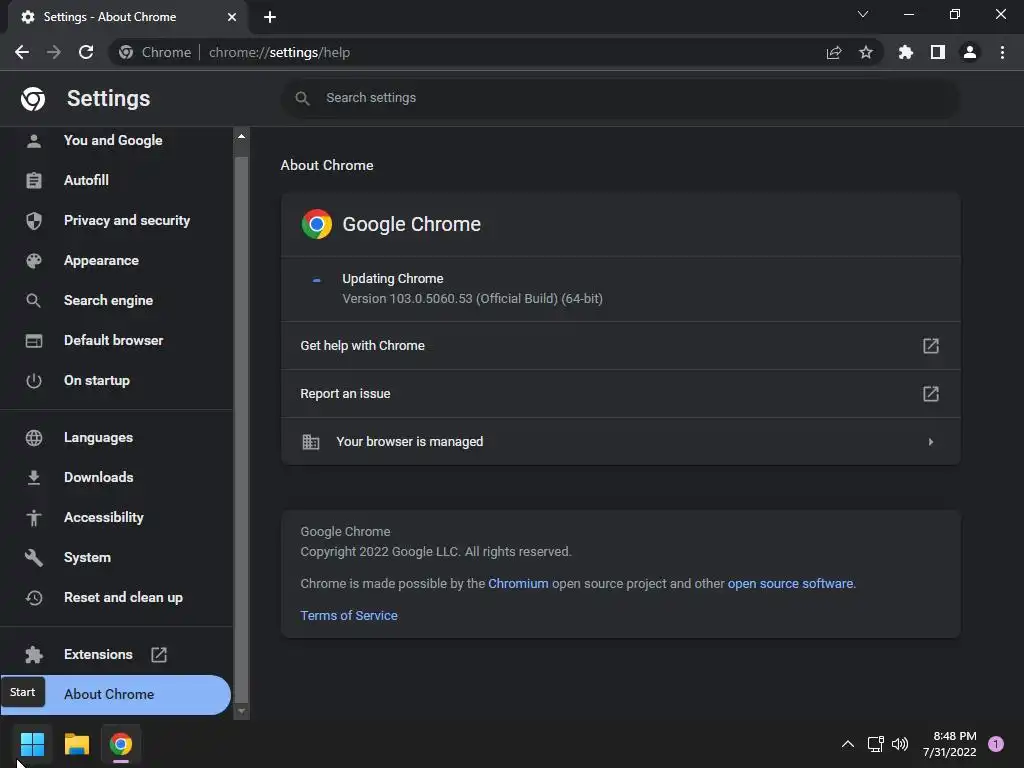Toggle the side panel icon
Viewport: 1024px width, 768px height.
pyautogui.click(x=938, y=52)
